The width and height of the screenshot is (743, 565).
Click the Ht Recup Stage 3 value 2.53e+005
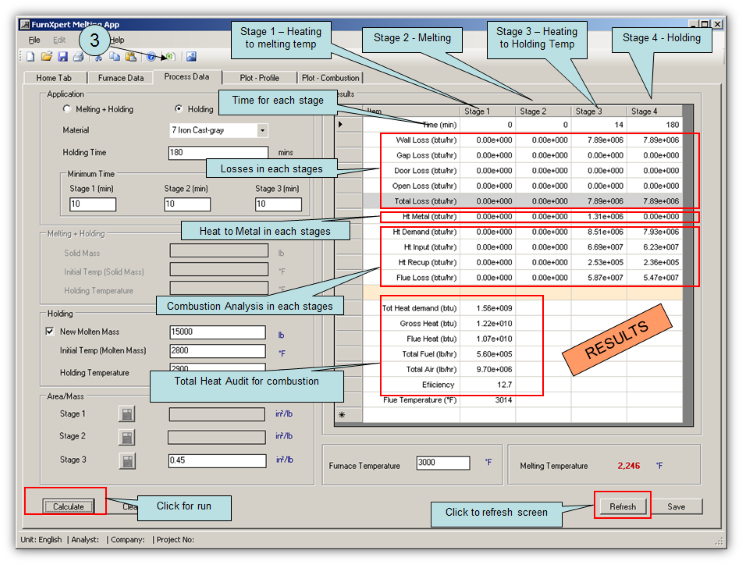[x=599, y=262]
